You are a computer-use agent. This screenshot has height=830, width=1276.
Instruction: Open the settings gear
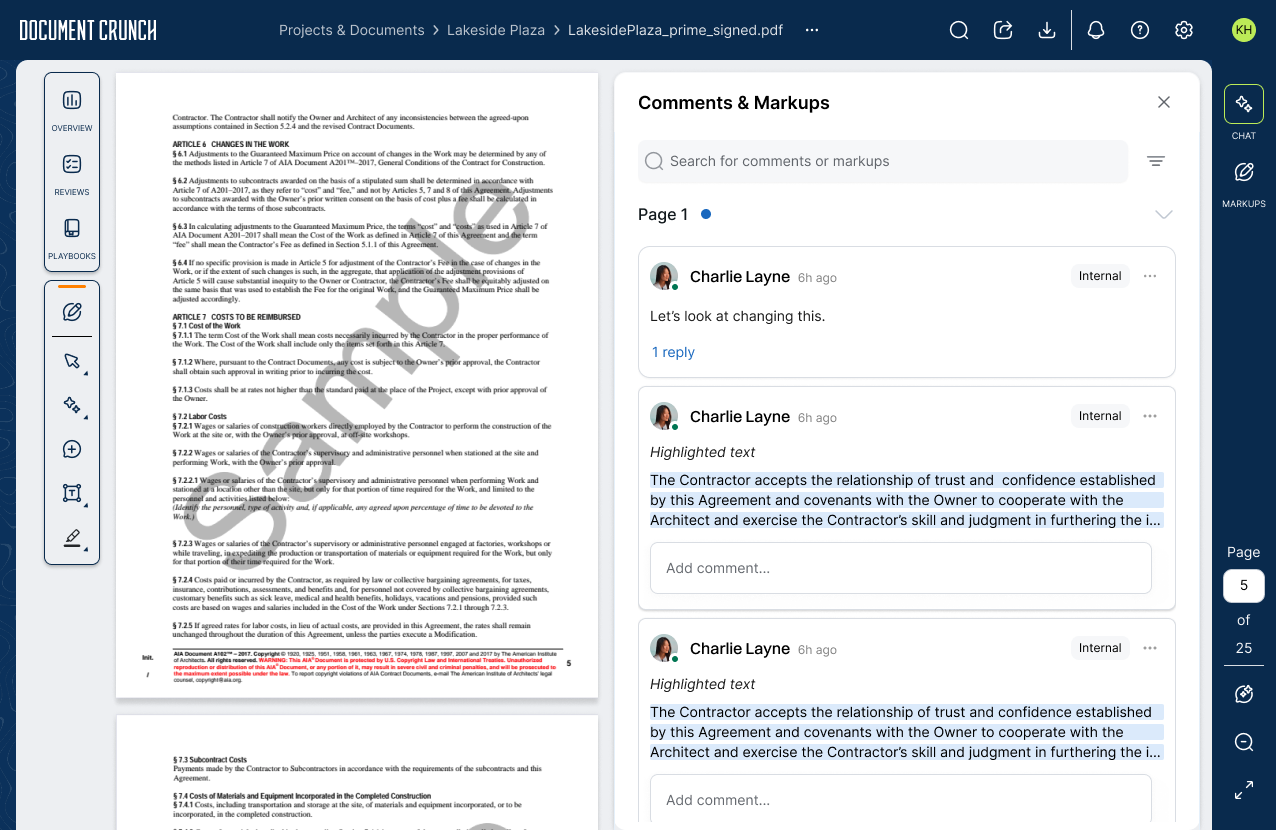pos(1184,30)
